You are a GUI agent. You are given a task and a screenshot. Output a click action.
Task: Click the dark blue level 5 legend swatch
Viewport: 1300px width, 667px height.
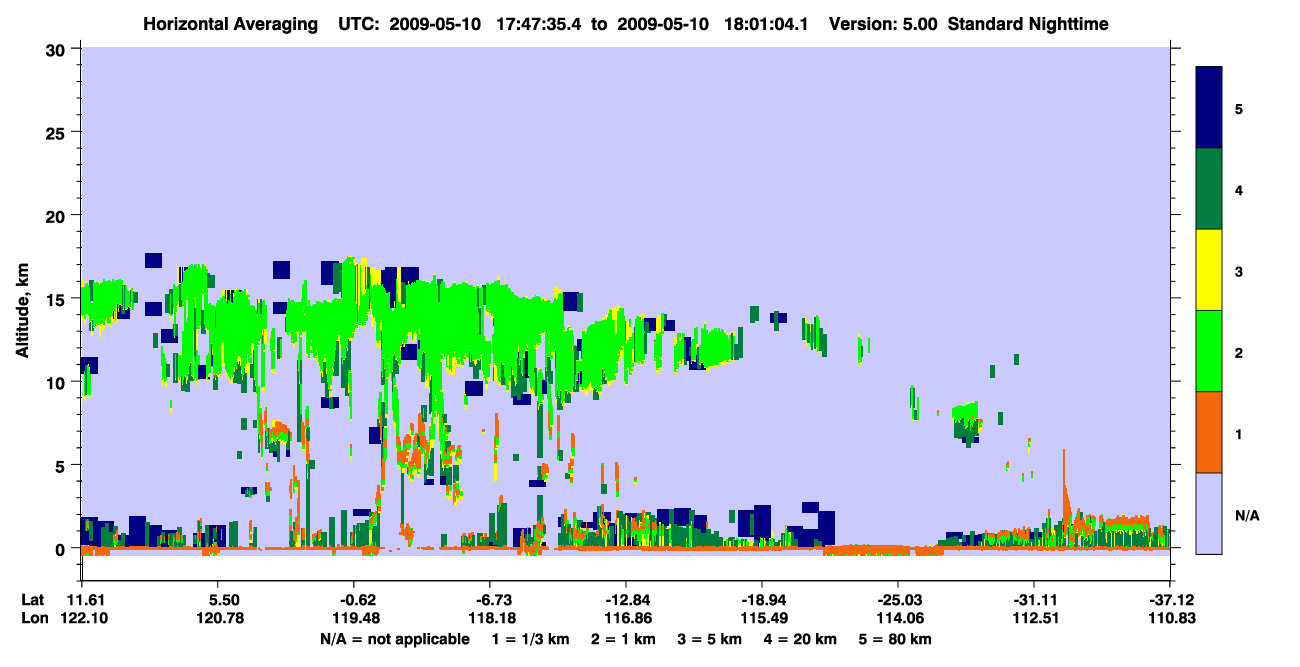(x=1209, y=108)
